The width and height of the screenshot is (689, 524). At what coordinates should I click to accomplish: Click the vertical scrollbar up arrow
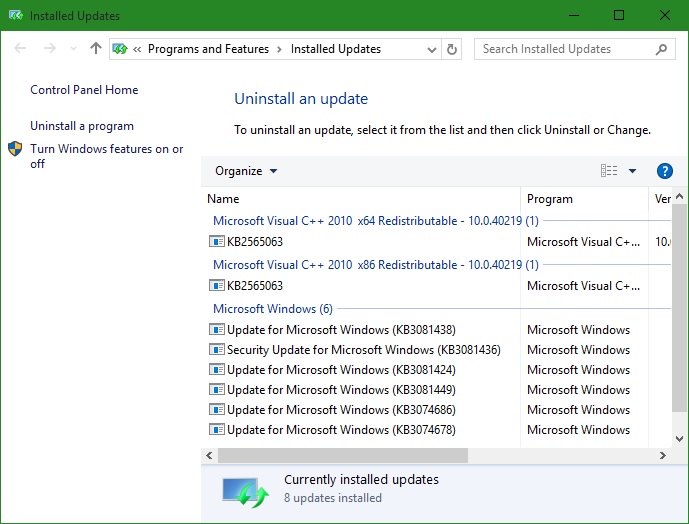coord(679,196)
